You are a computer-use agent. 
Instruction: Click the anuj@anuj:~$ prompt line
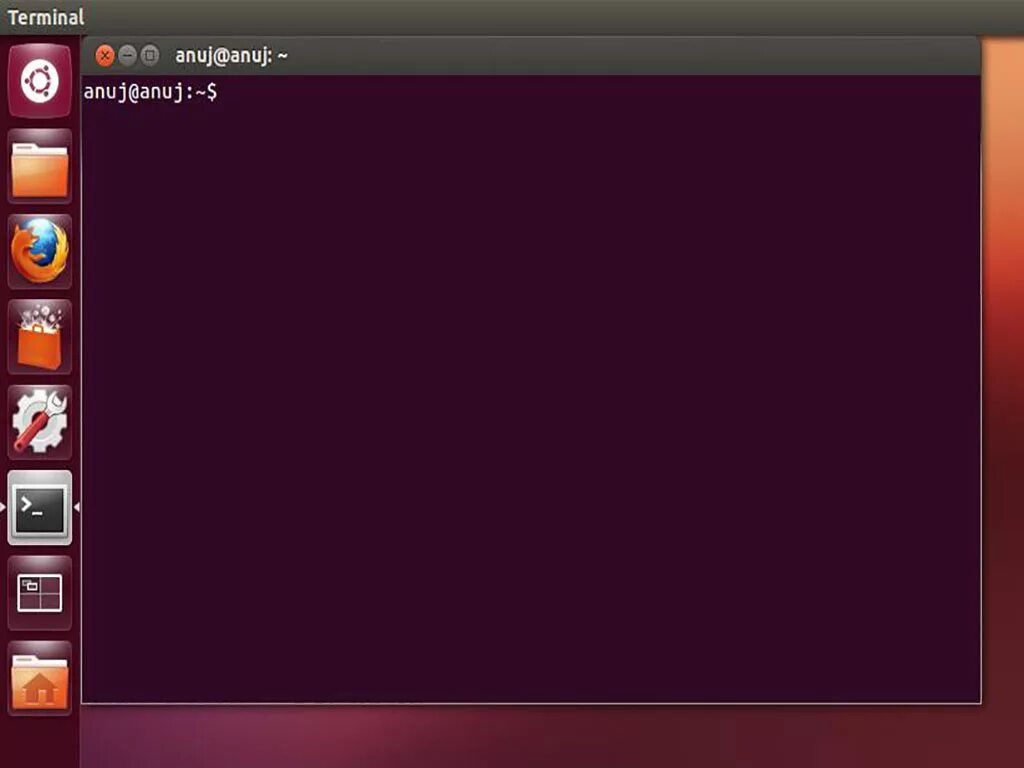coord(150,92)
